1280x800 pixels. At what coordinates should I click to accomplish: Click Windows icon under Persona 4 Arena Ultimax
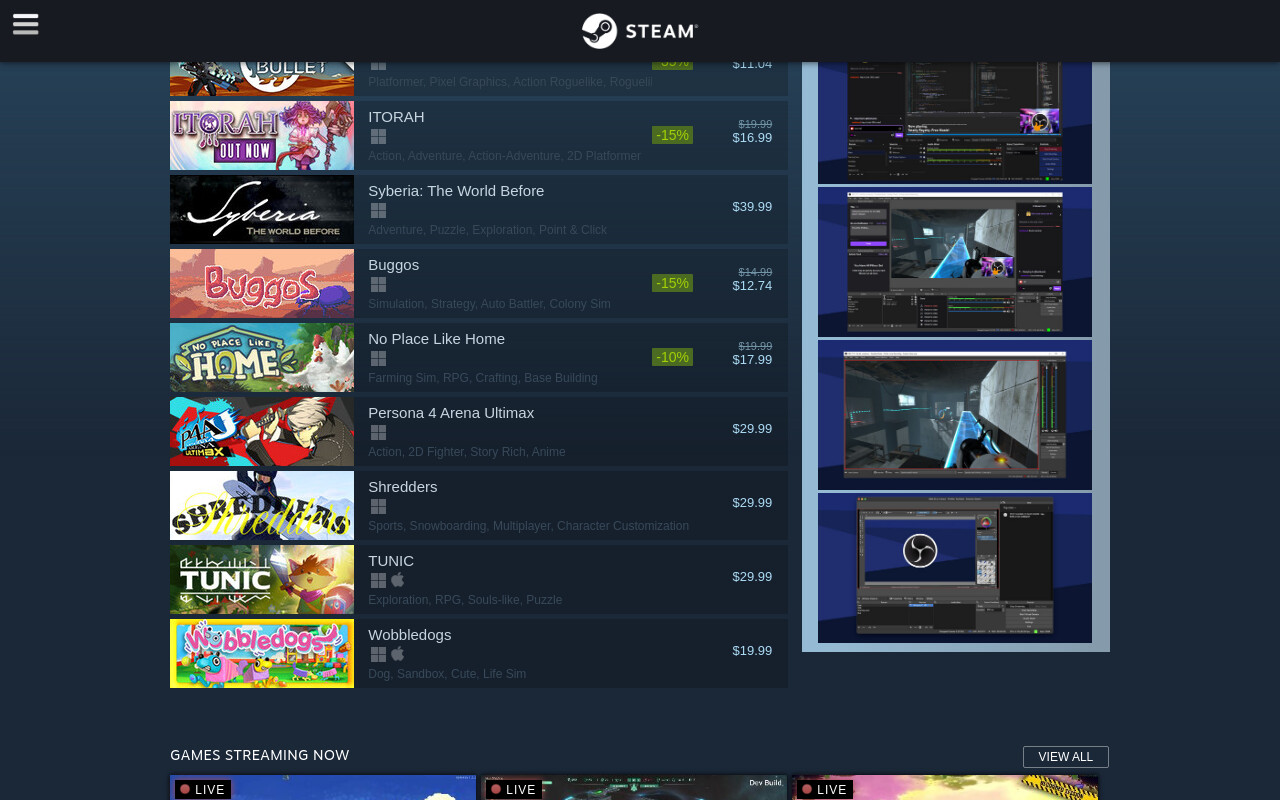[x=378, y=432]
